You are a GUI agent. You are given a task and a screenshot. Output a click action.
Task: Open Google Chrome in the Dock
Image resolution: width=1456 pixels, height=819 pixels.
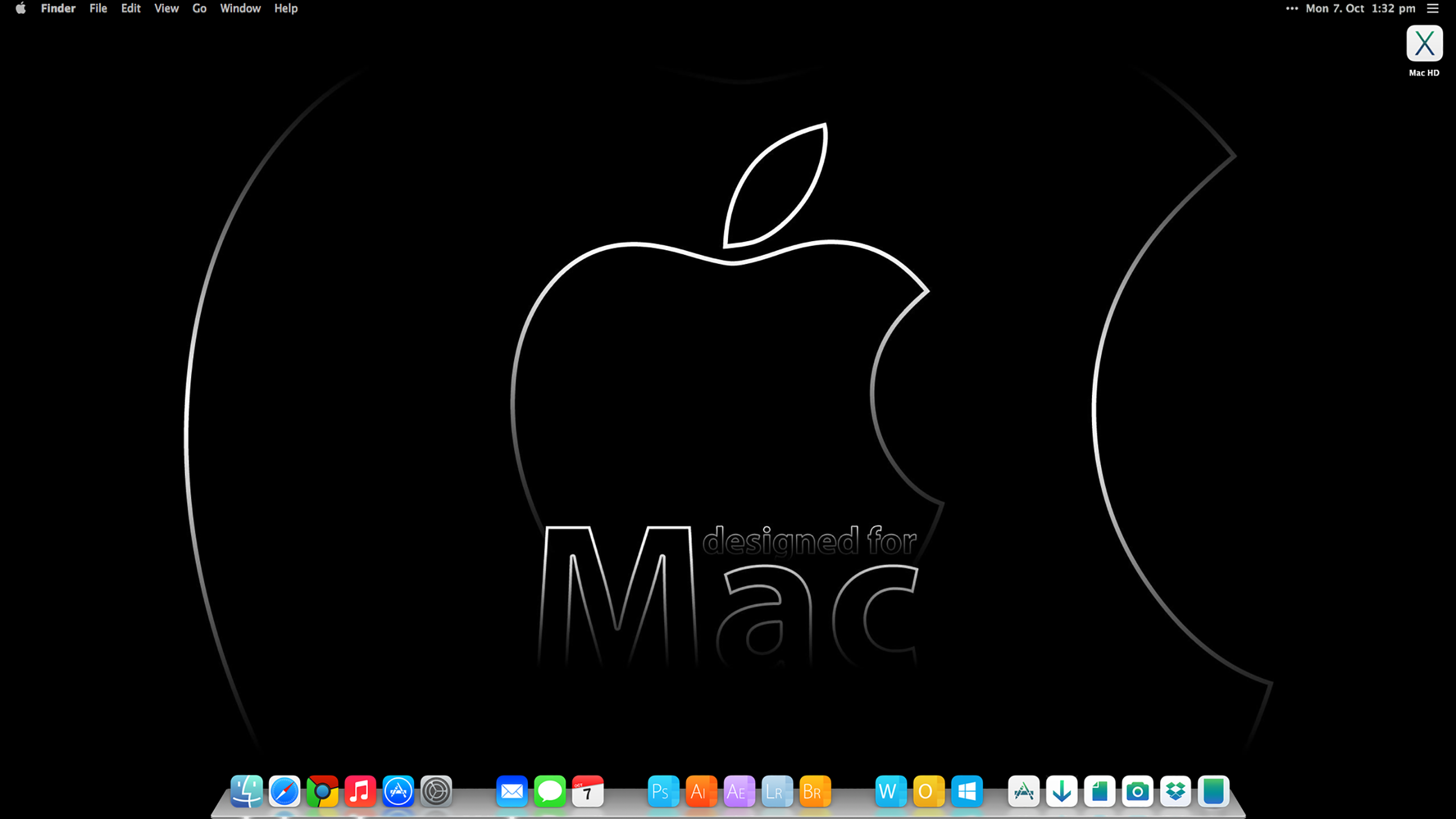click(322, 791)
